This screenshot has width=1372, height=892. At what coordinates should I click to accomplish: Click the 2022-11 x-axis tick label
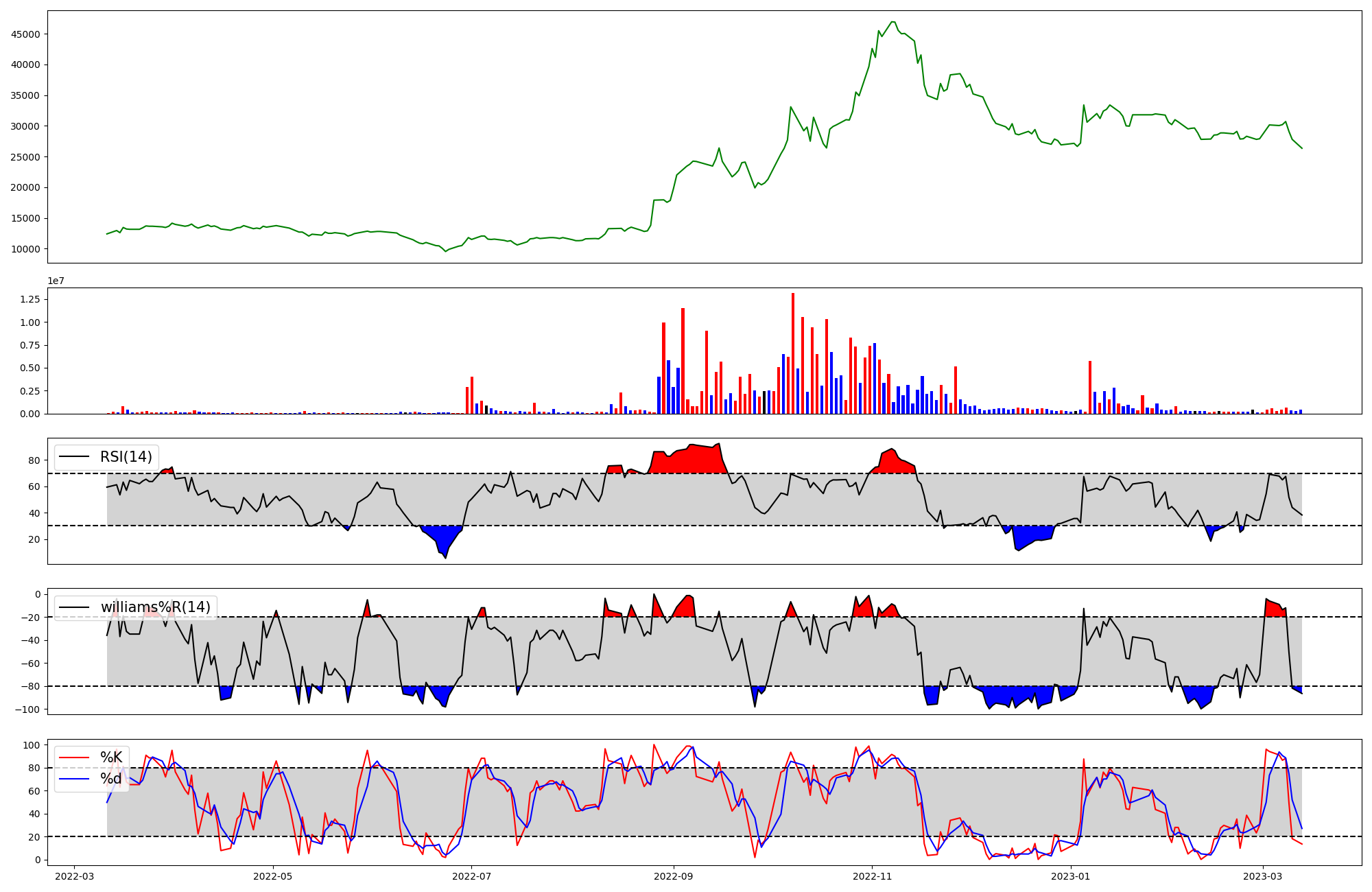pyautogui.click(x=872, y=876)
